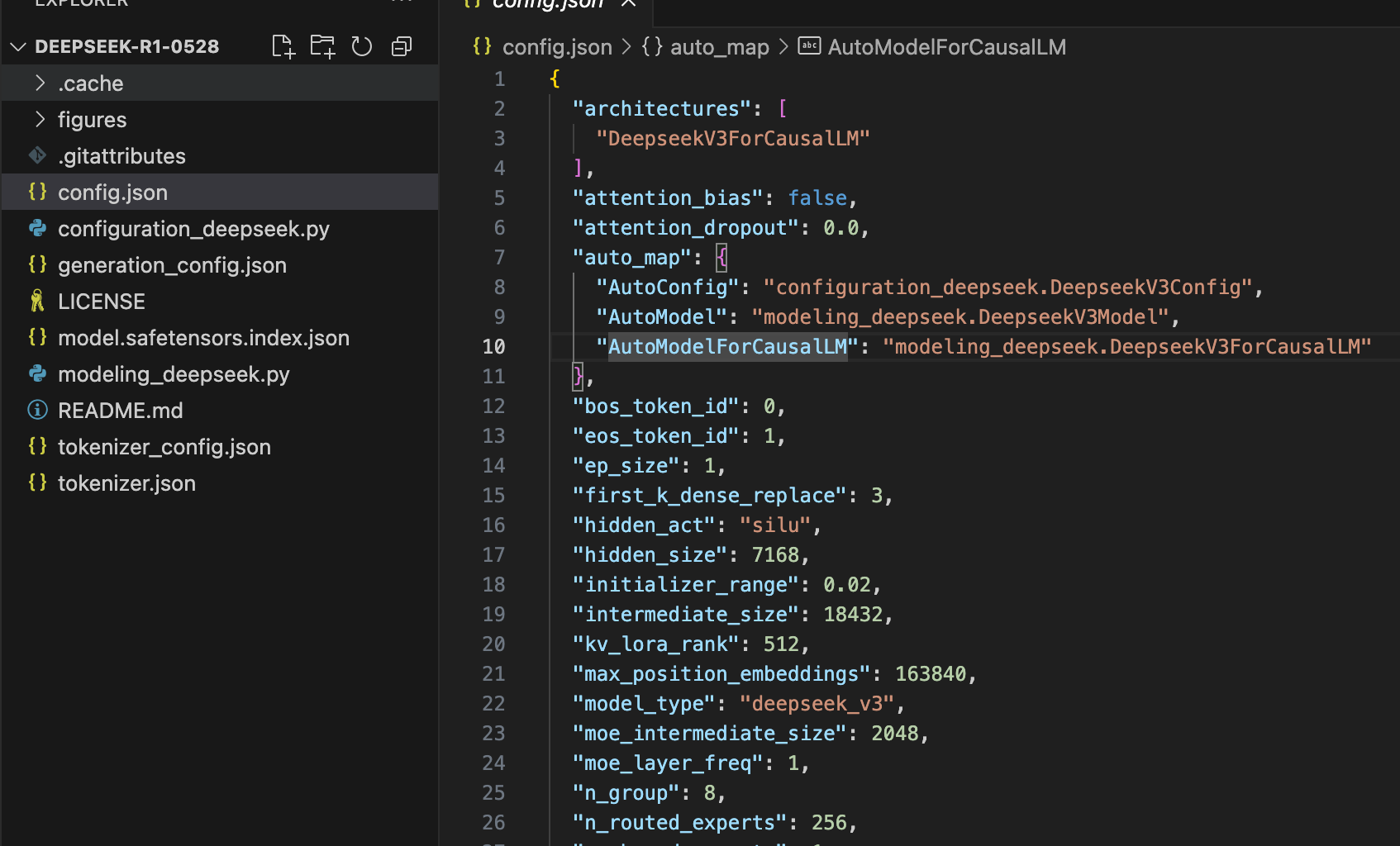Click the info icon beside README.md
This screenshot has width=1400, height=846.
pos(37,410)
